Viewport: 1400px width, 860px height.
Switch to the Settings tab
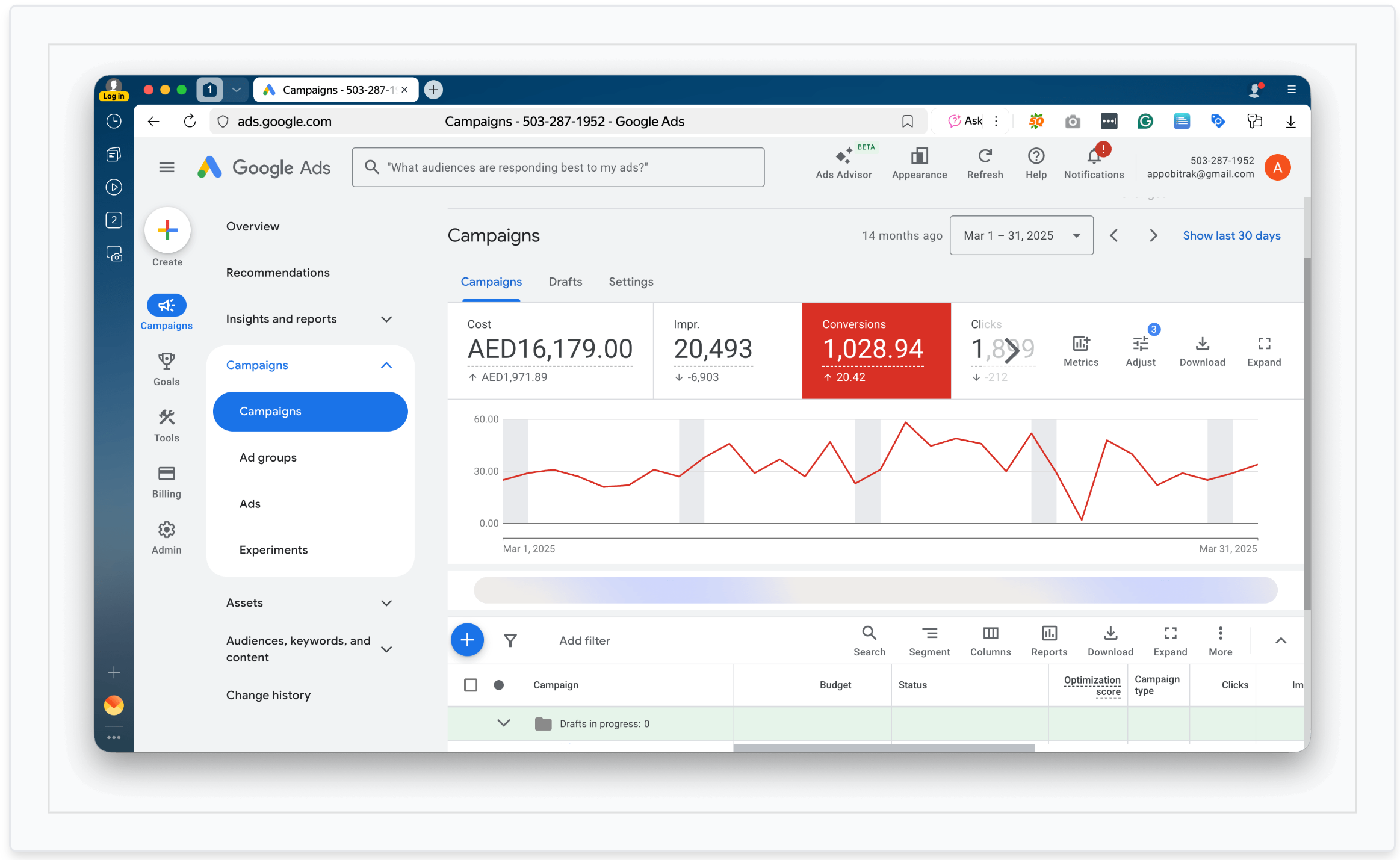tap(631, 282)
